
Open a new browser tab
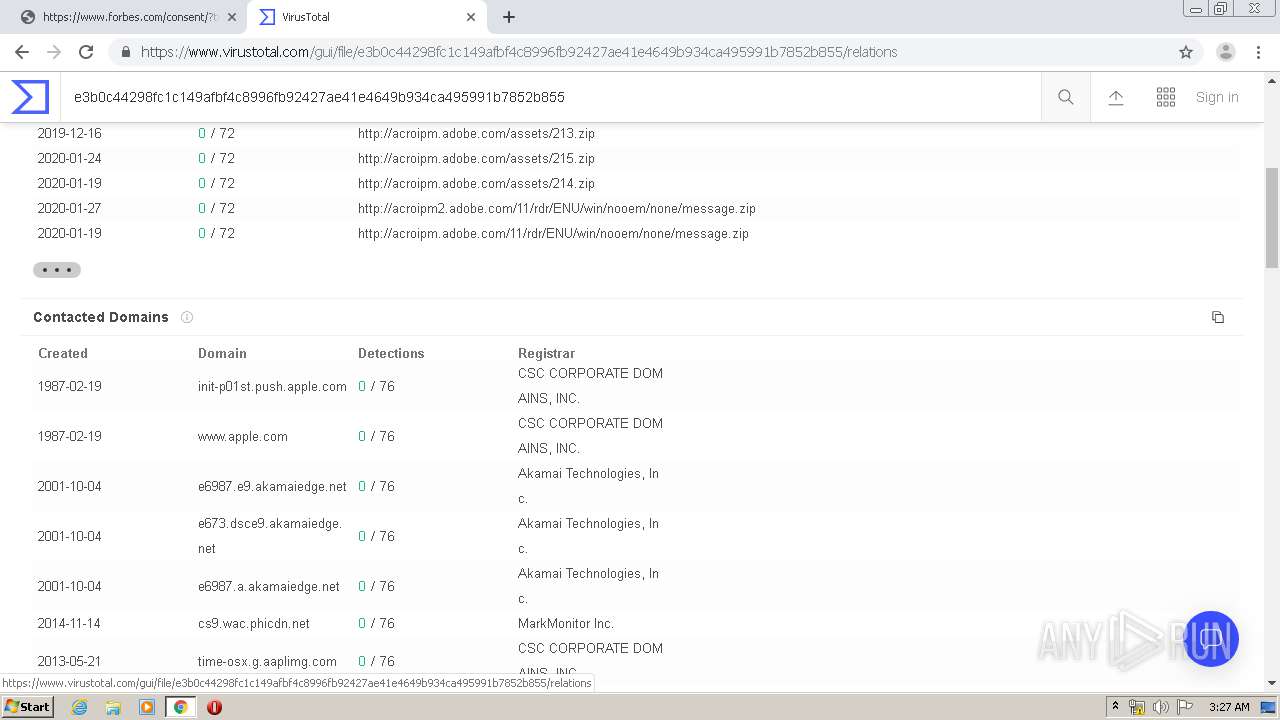[509, 17]
